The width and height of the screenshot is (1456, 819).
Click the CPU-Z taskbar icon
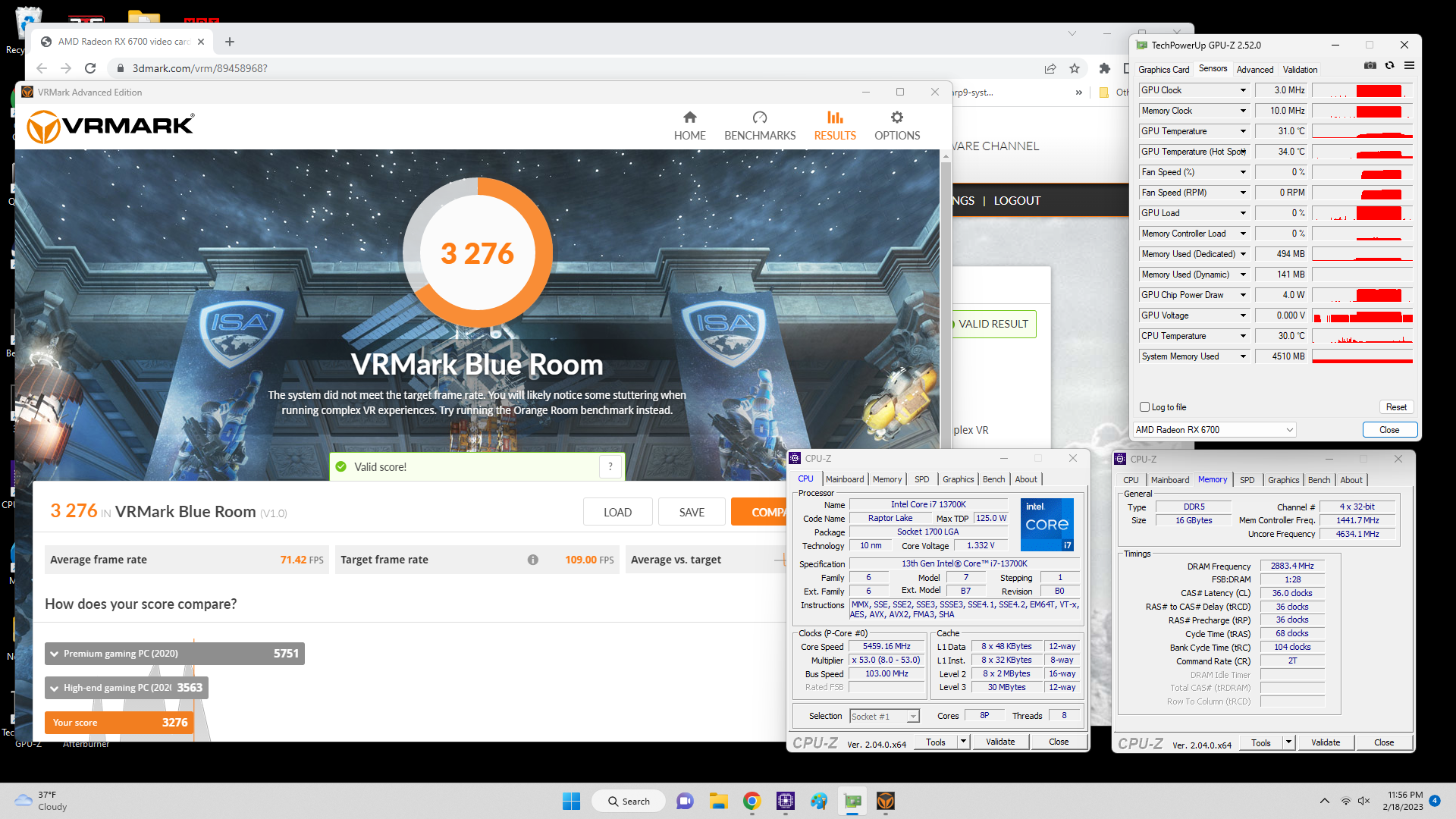click(x=786, y=801)
